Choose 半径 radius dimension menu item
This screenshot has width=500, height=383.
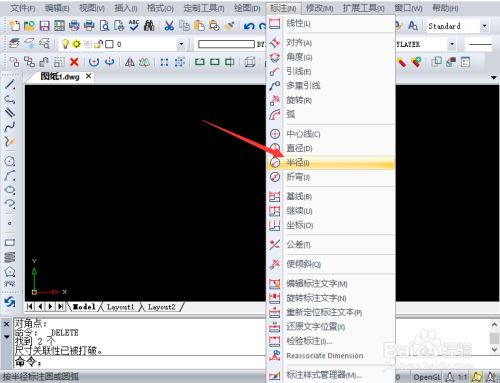point(331,163)
